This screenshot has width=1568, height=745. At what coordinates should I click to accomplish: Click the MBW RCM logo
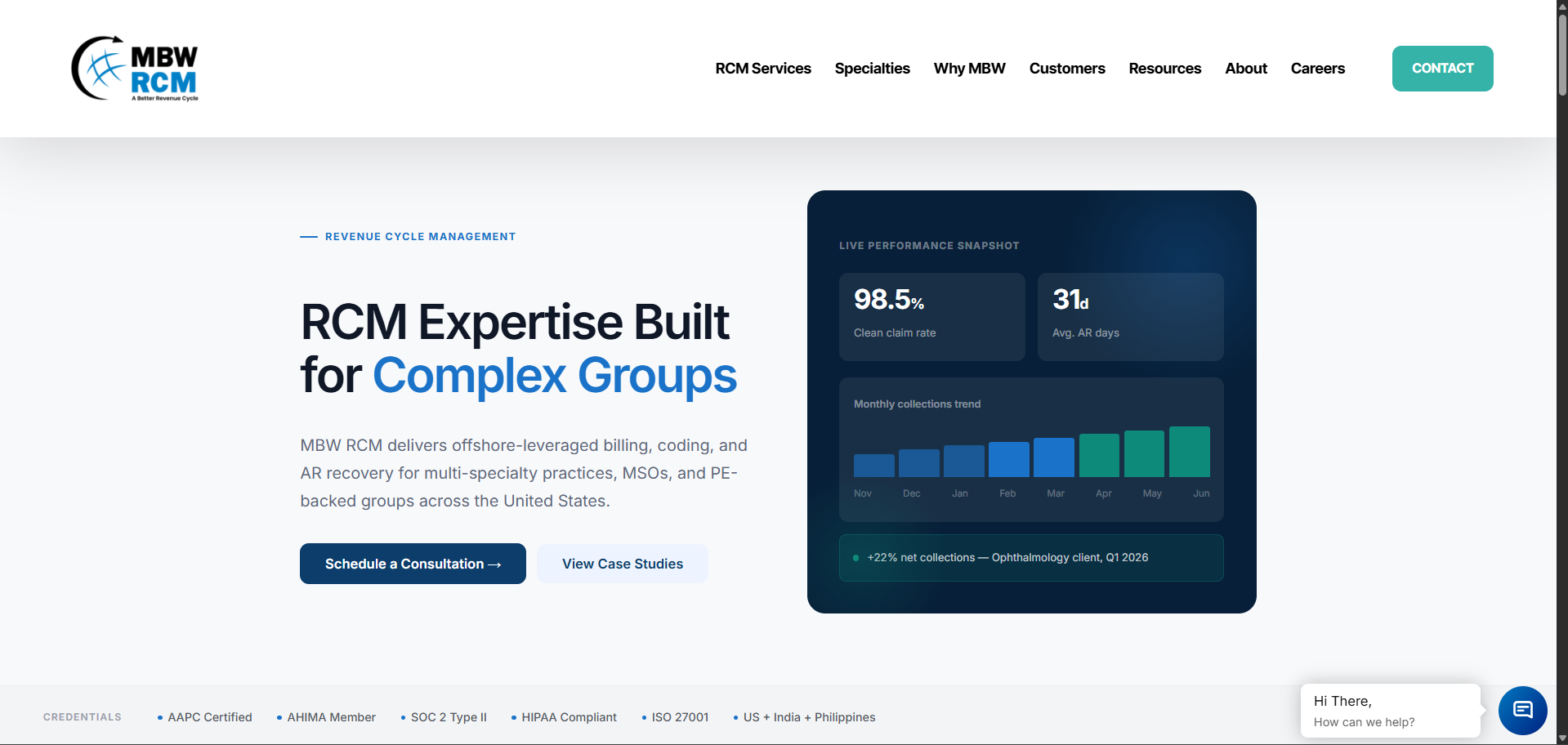pos(135,69)
